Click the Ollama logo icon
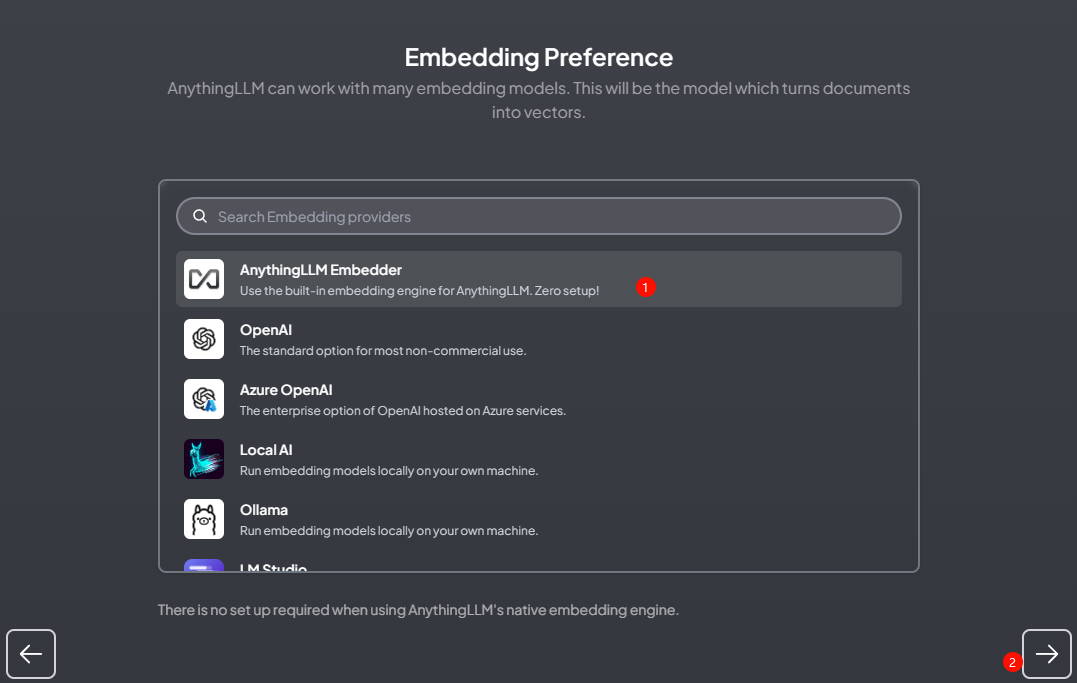Image resolution: width=1077 pixels, height=683 pixels. (204, 519)
